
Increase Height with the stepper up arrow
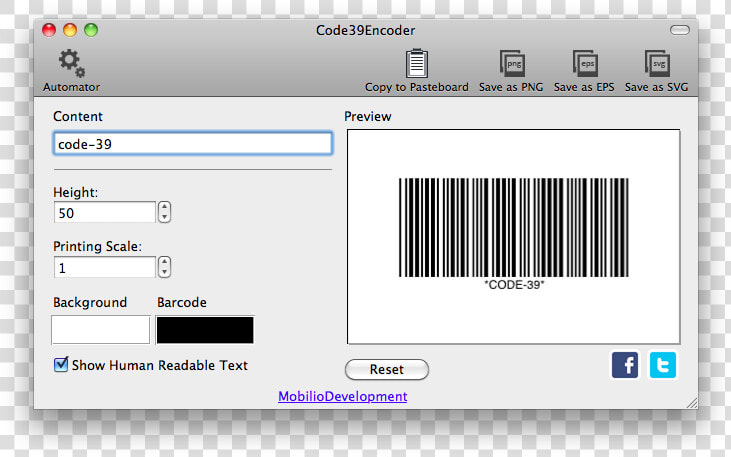(x=164, y=207)
